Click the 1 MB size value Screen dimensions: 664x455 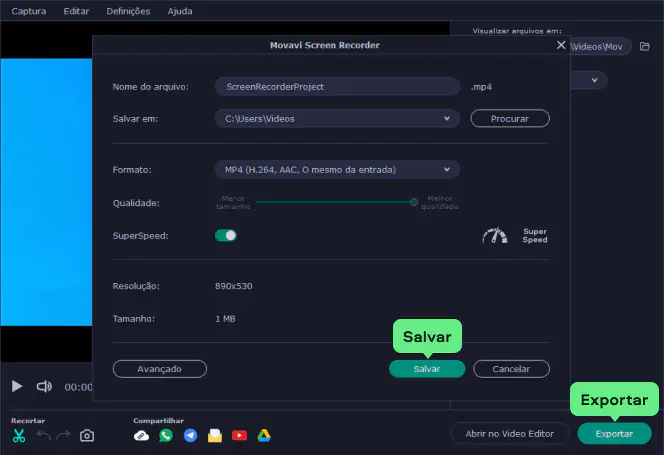(225, 319)
